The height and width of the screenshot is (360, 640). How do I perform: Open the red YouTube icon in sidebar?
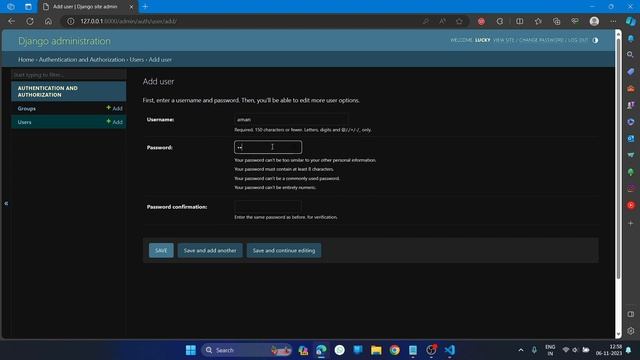[631, 205]
